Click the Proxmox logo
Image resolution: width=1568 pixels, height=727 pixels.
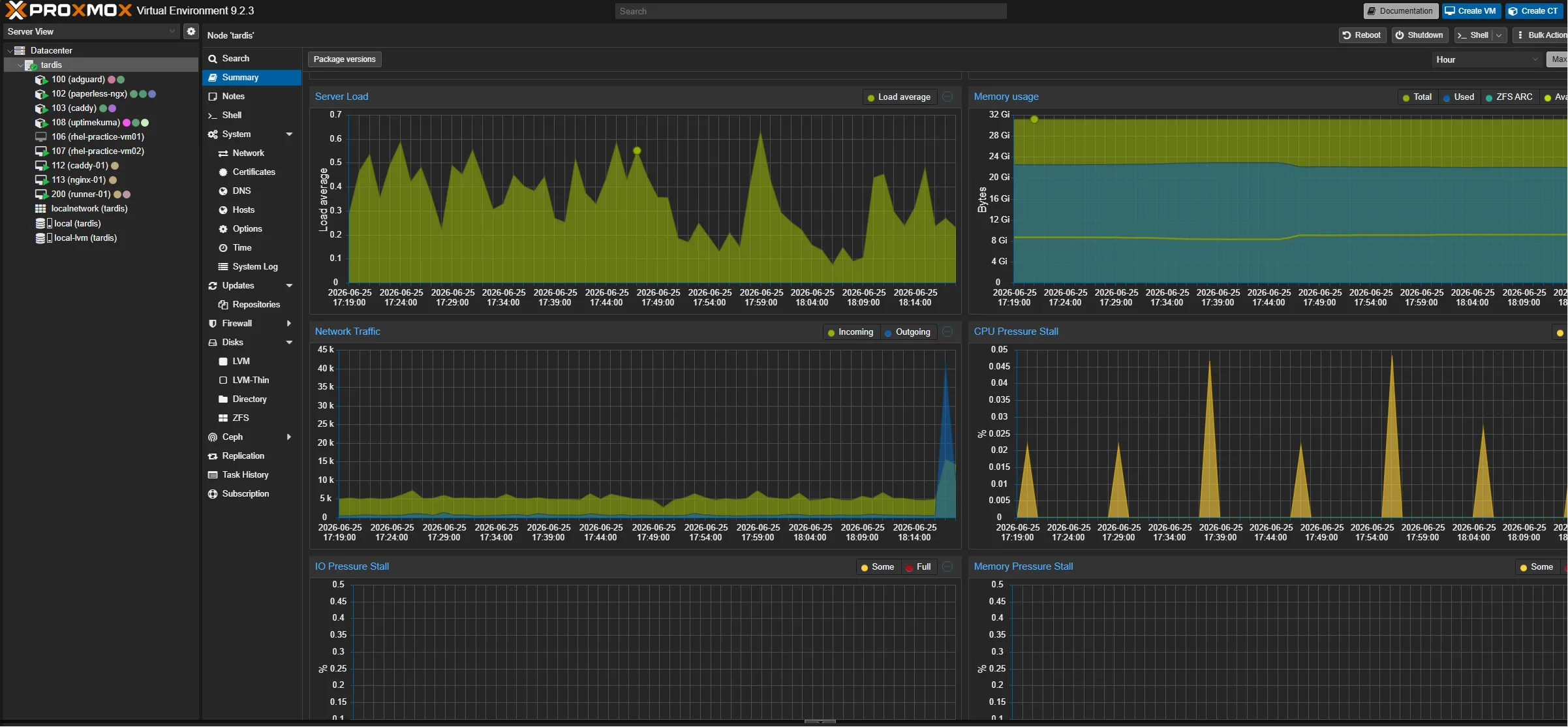[x=69, y=10]
